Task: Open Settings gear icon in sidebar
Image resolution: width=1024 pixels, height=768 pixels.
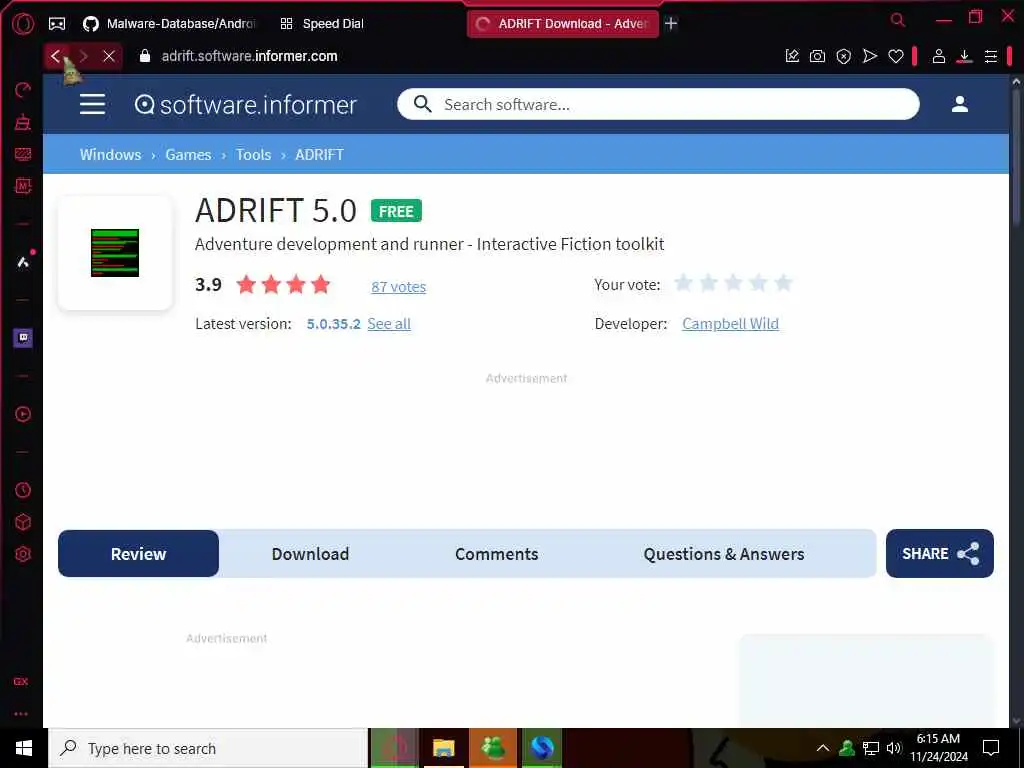Action: (23, 554)
